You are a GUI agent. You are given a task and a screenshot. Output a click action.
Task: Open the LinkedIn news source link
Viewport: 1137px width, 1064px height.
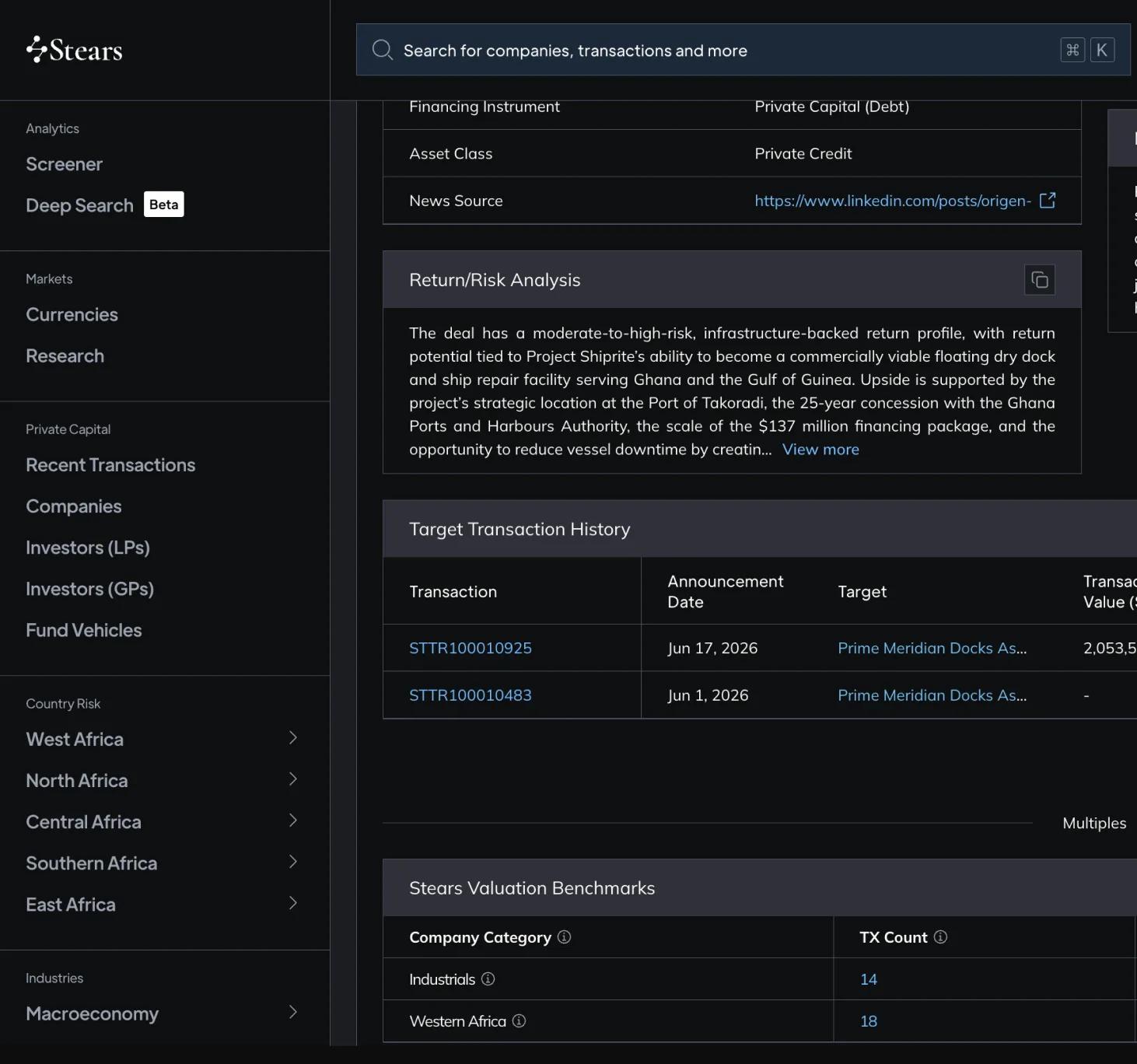coord(893,201)
